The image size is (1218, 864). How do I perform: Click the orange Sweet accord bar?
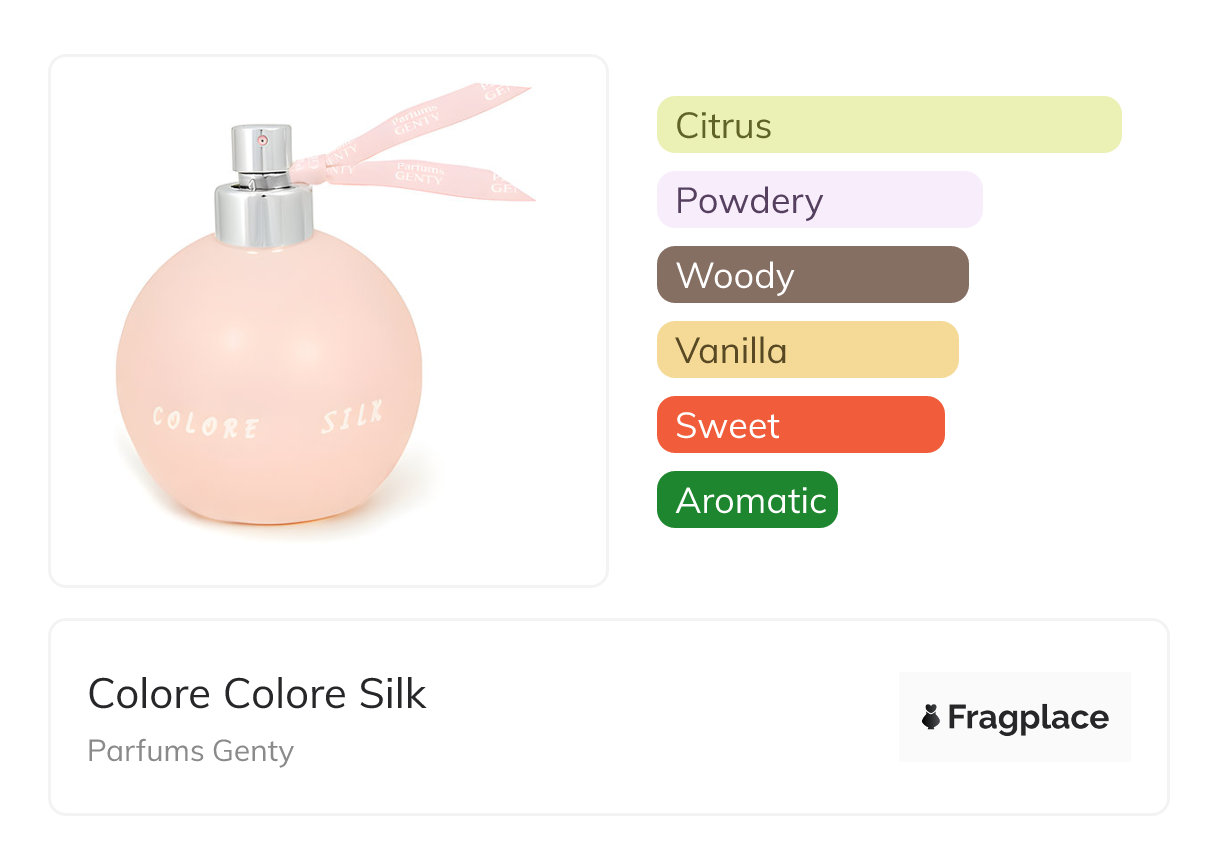click(801, 425)
